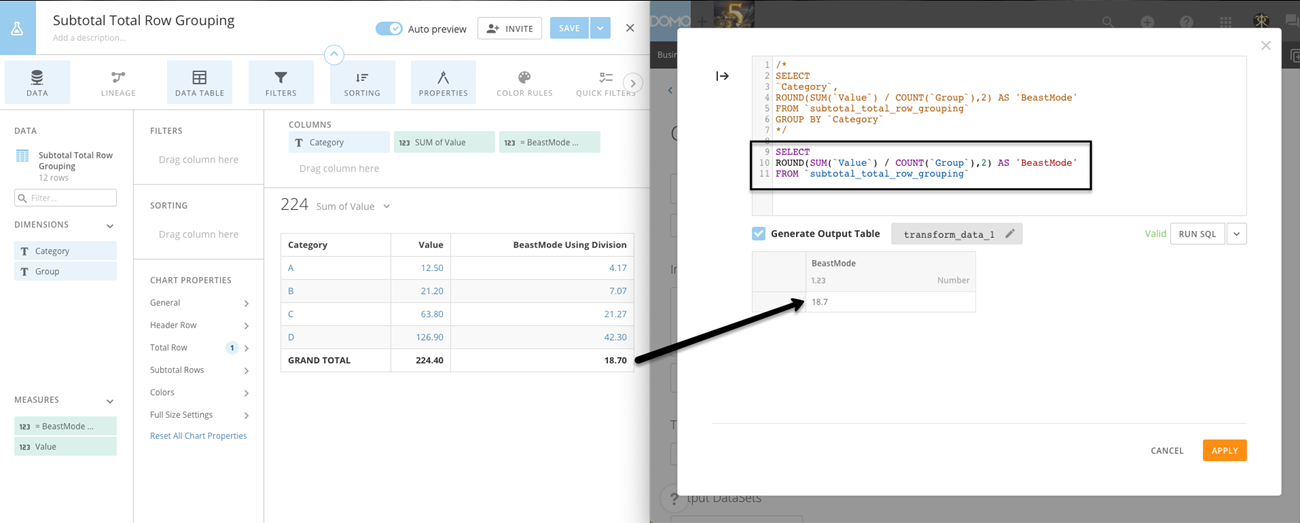Expand Header Row properties

(199, 325)
